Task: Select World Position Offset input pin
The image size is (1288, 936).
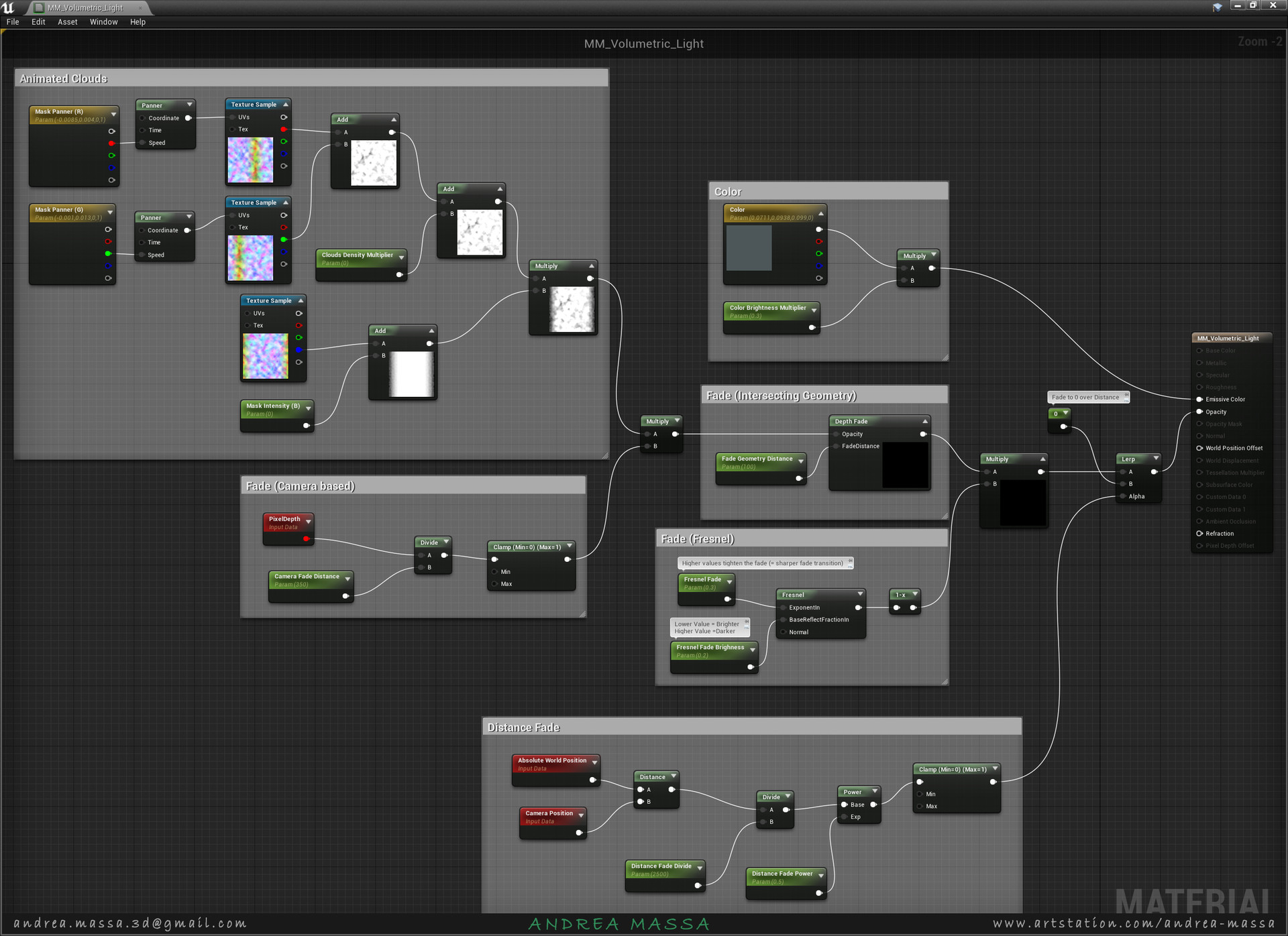Action: 1199,449
